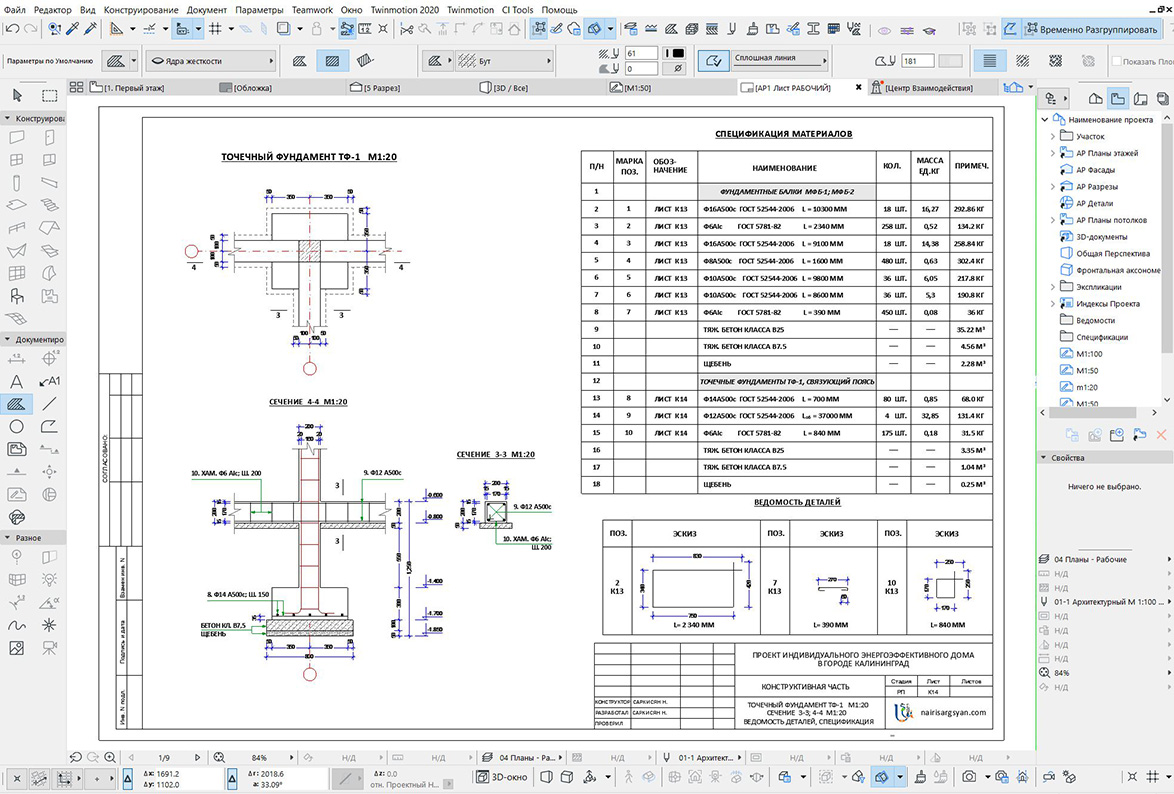The width and height of the screenshot is (1174, 794).
Task: Open the Twinmotion 2020 menu
Action: [x=404, y=10]
